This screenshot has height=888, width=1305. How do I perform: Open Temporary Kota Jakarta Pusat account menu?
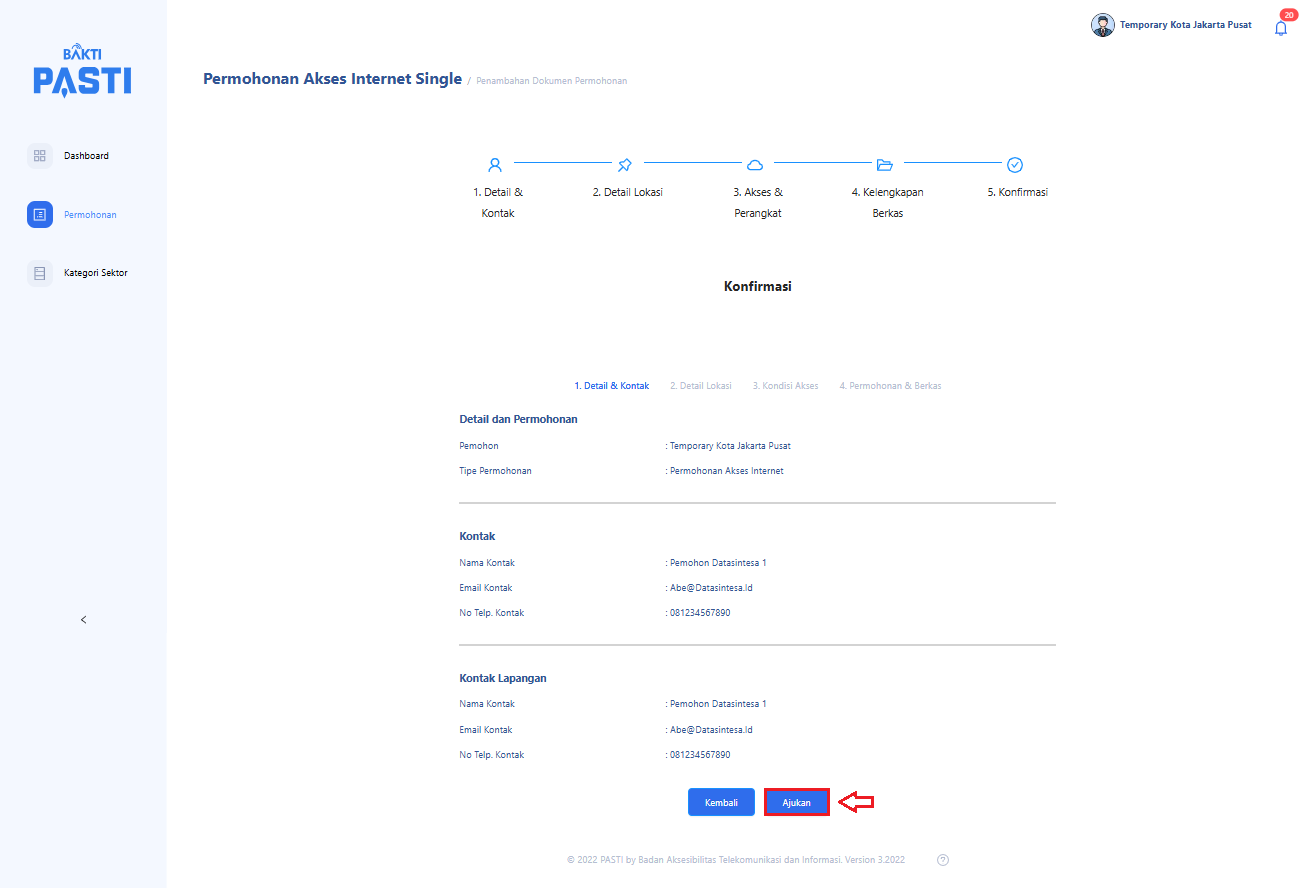coord(1185,25)
